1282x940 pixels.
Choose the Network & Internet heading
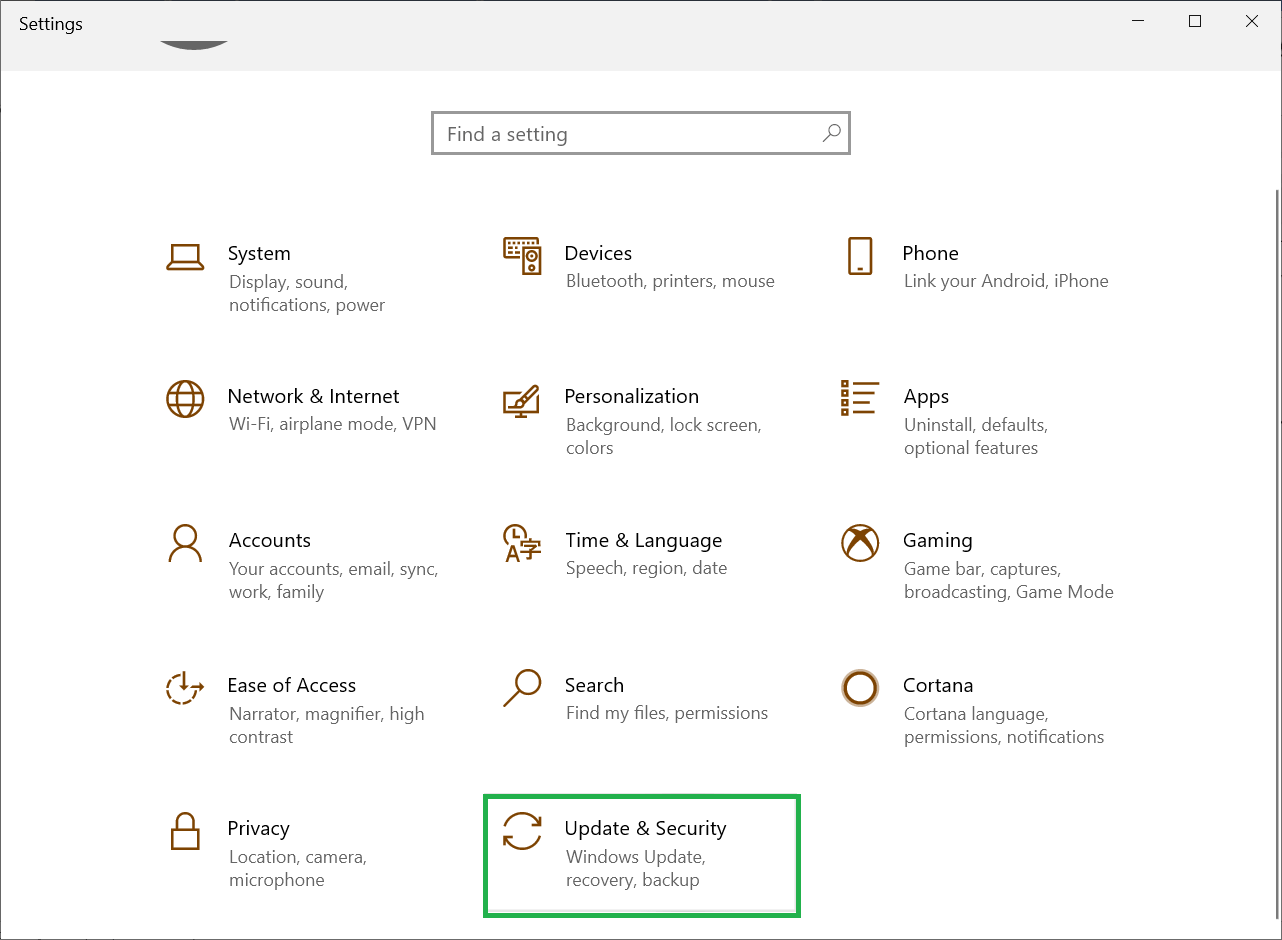coord(313,396)
